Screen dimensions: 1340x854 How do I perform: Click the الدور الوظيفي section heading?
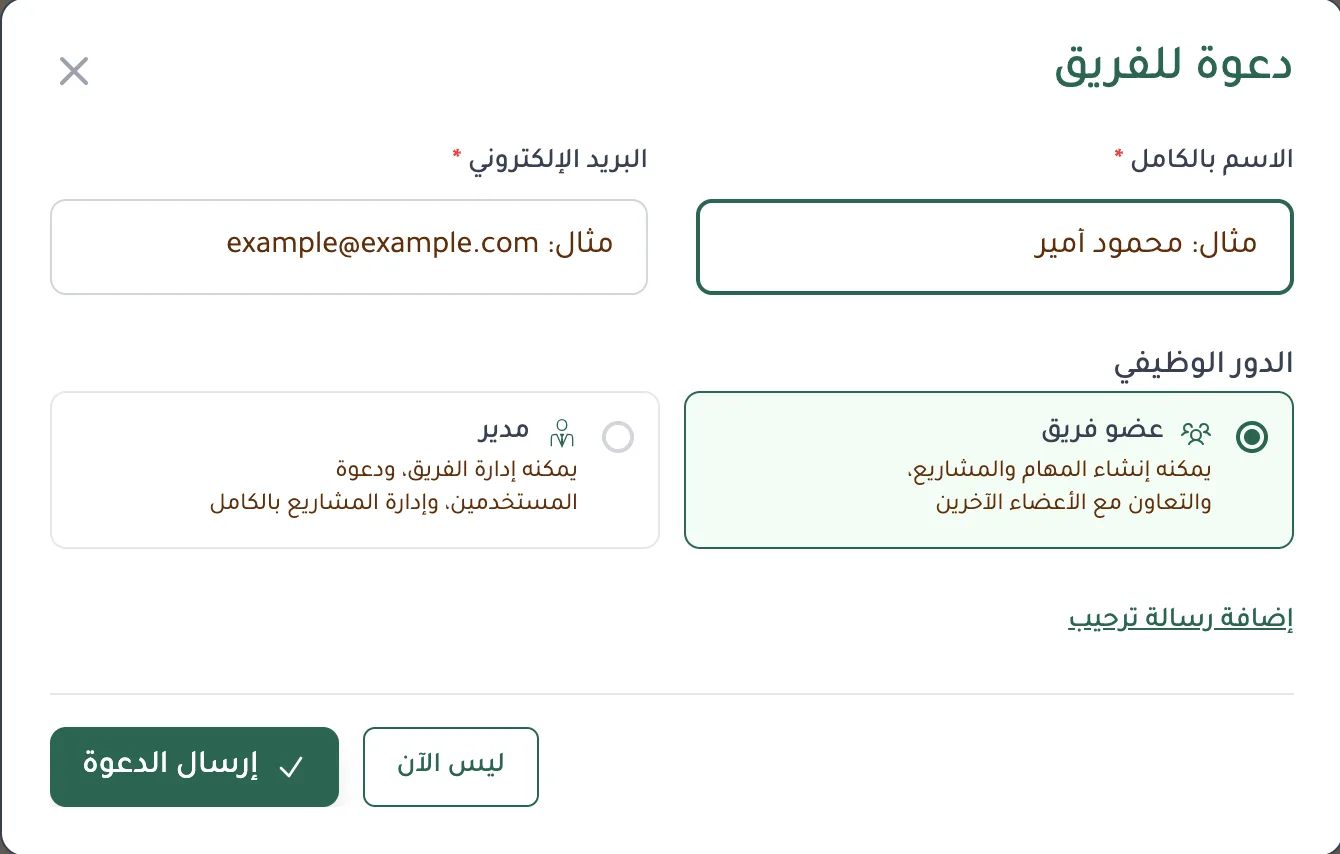[x=1203, y=363]
